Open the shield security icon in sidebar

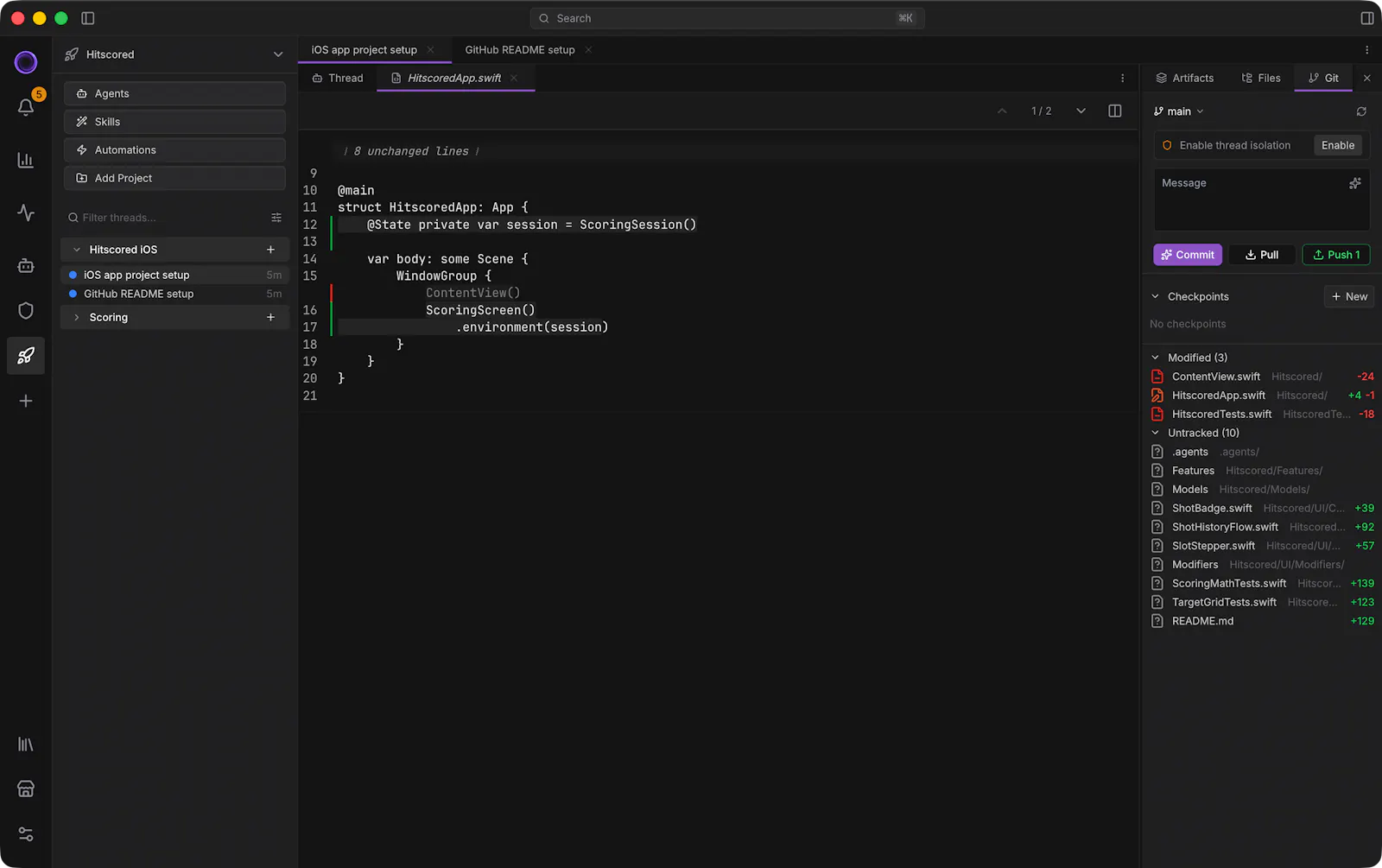pos(26,311)
